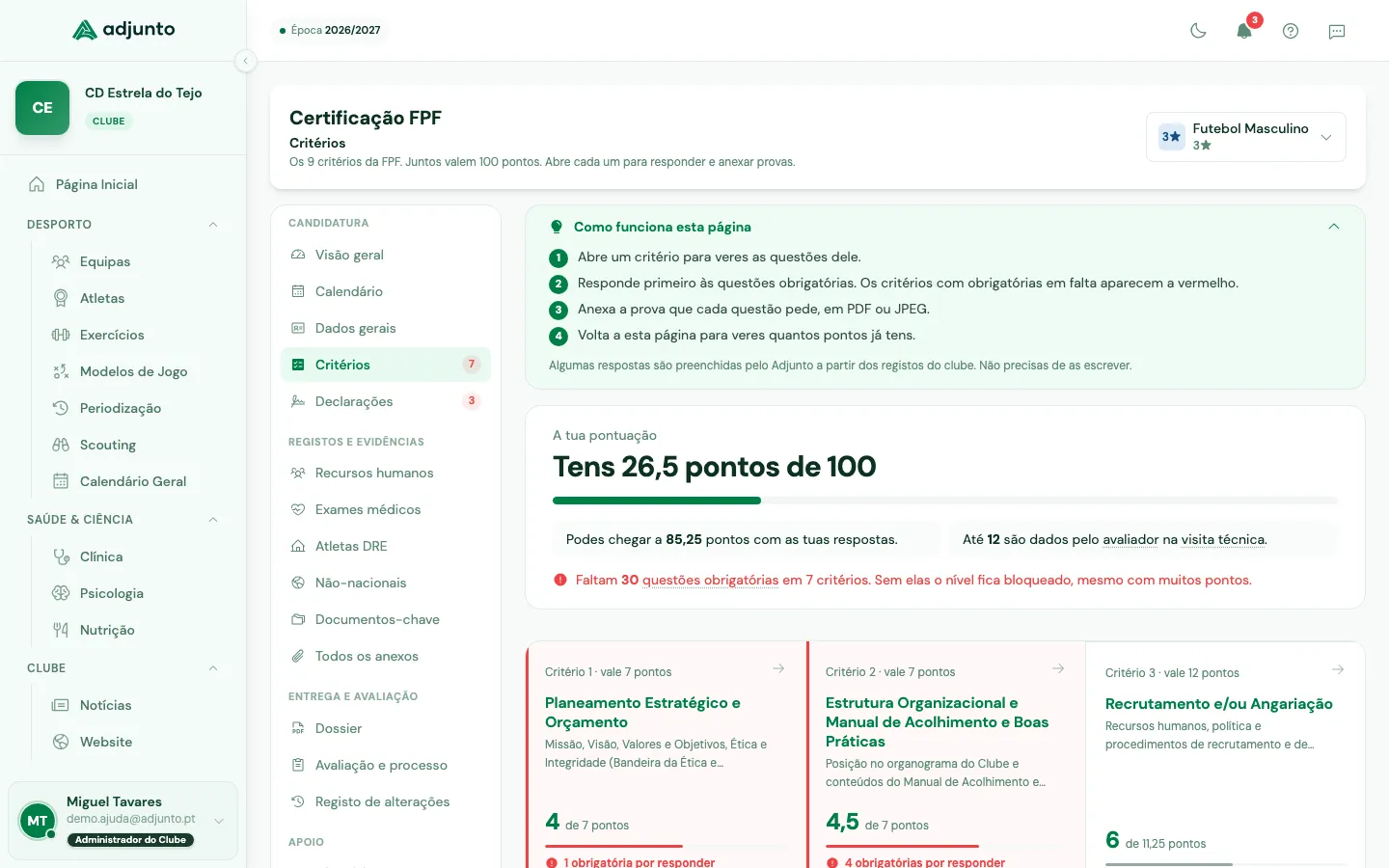Collapse the Clube section
The image size is (1389, 868).
tap(213, 668)
